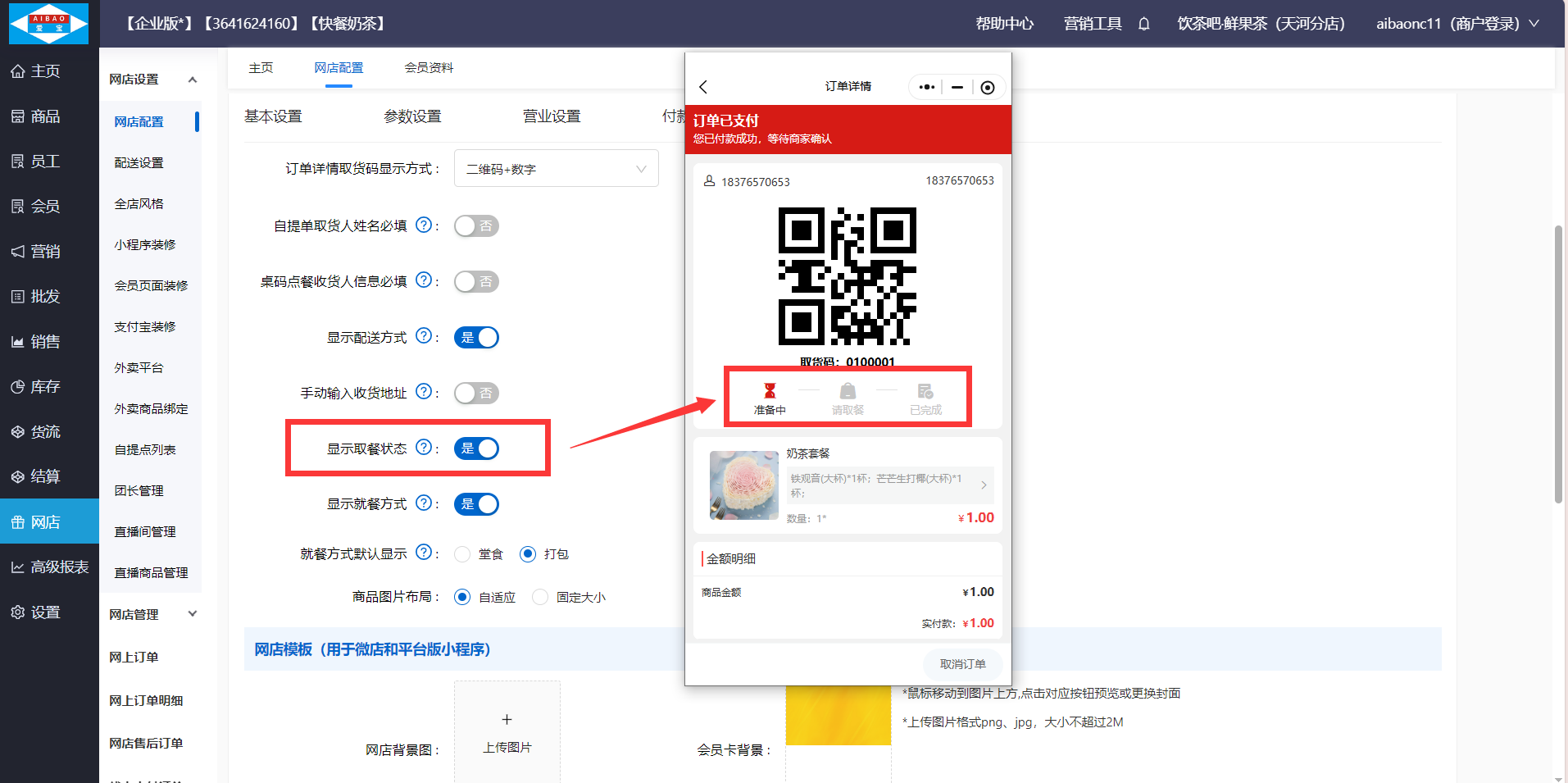Screen dimensions: 1568x783
Task: Click the 上传图片 upload box
Action: [x=507, y=732]
